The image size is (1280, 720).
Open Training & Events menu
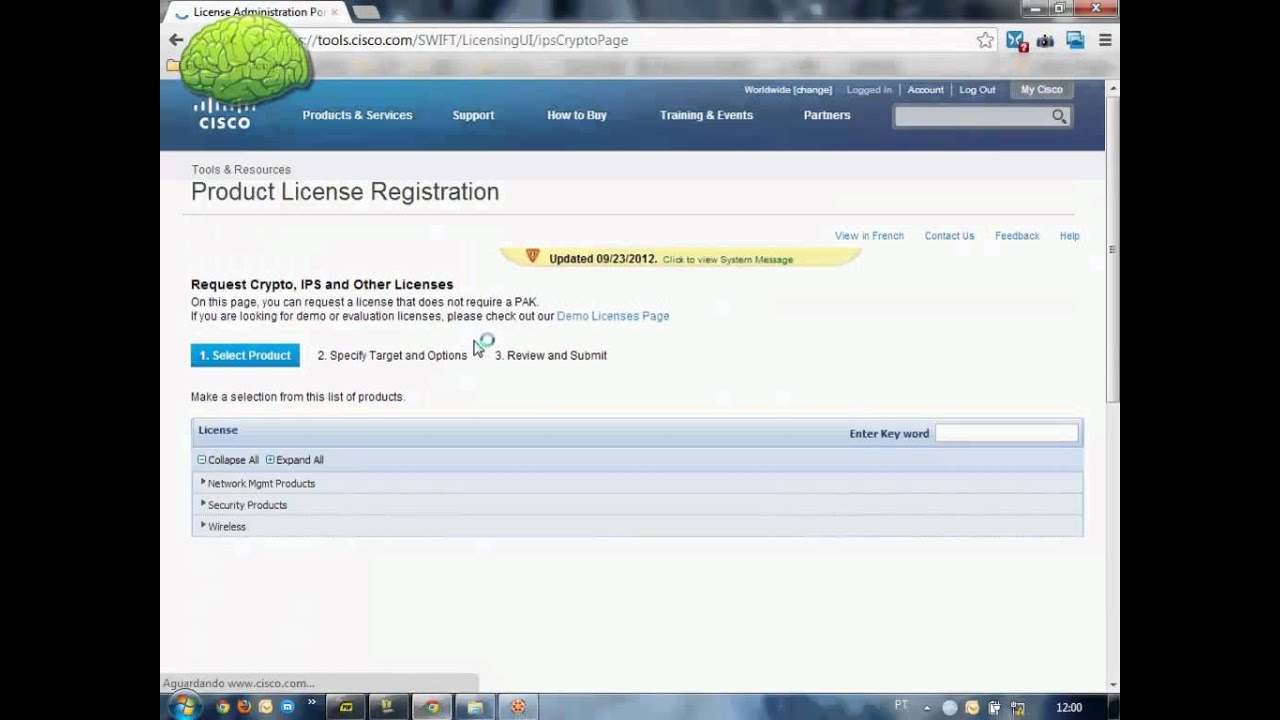click(706, 115)
